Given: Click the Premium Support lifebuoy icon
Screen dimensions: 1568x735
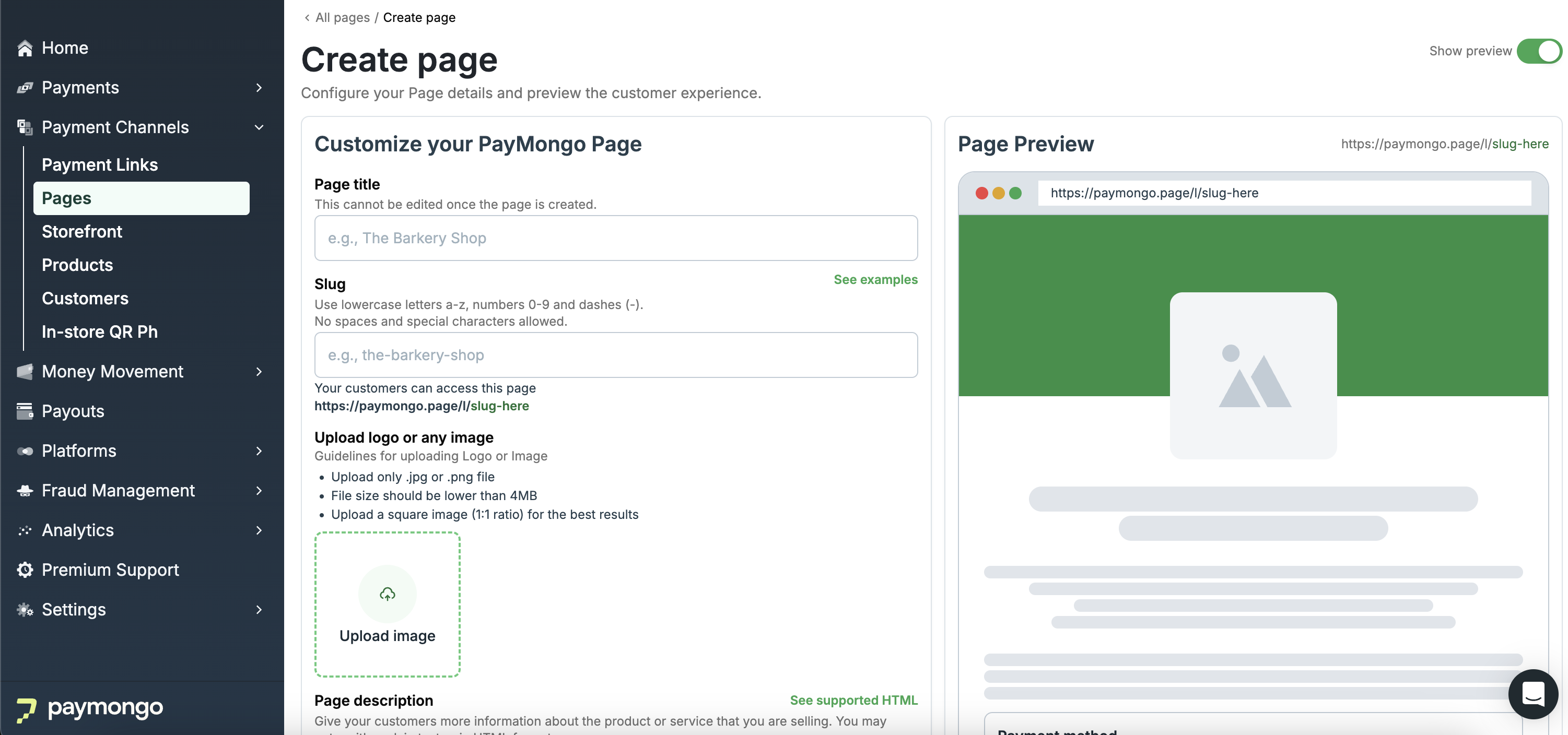Looking at the screenshot, I should point(25,570).
